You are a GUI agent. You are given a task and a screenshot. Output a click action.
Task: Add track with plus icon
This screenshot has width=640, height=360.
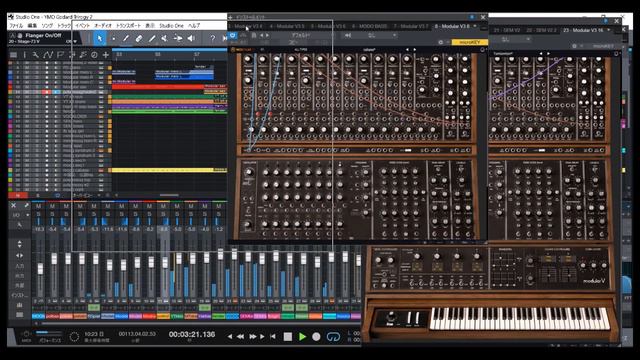[x=106, y=55]
